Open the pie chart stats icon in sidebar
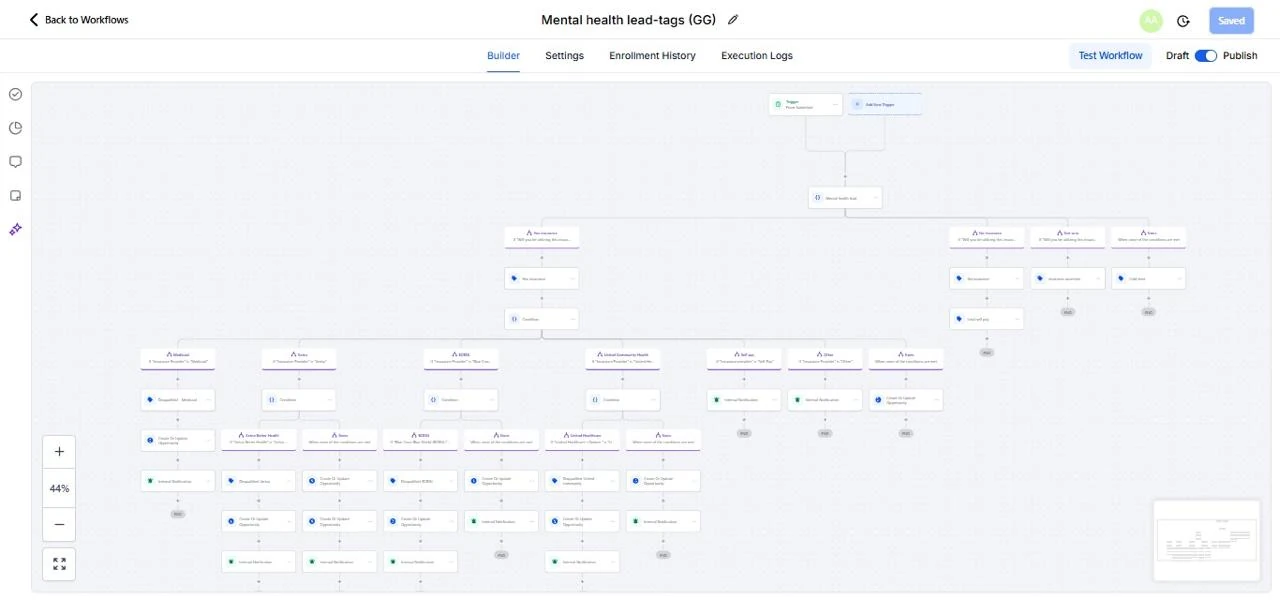Screen dimensions: 1280x600 pos(16,128)
